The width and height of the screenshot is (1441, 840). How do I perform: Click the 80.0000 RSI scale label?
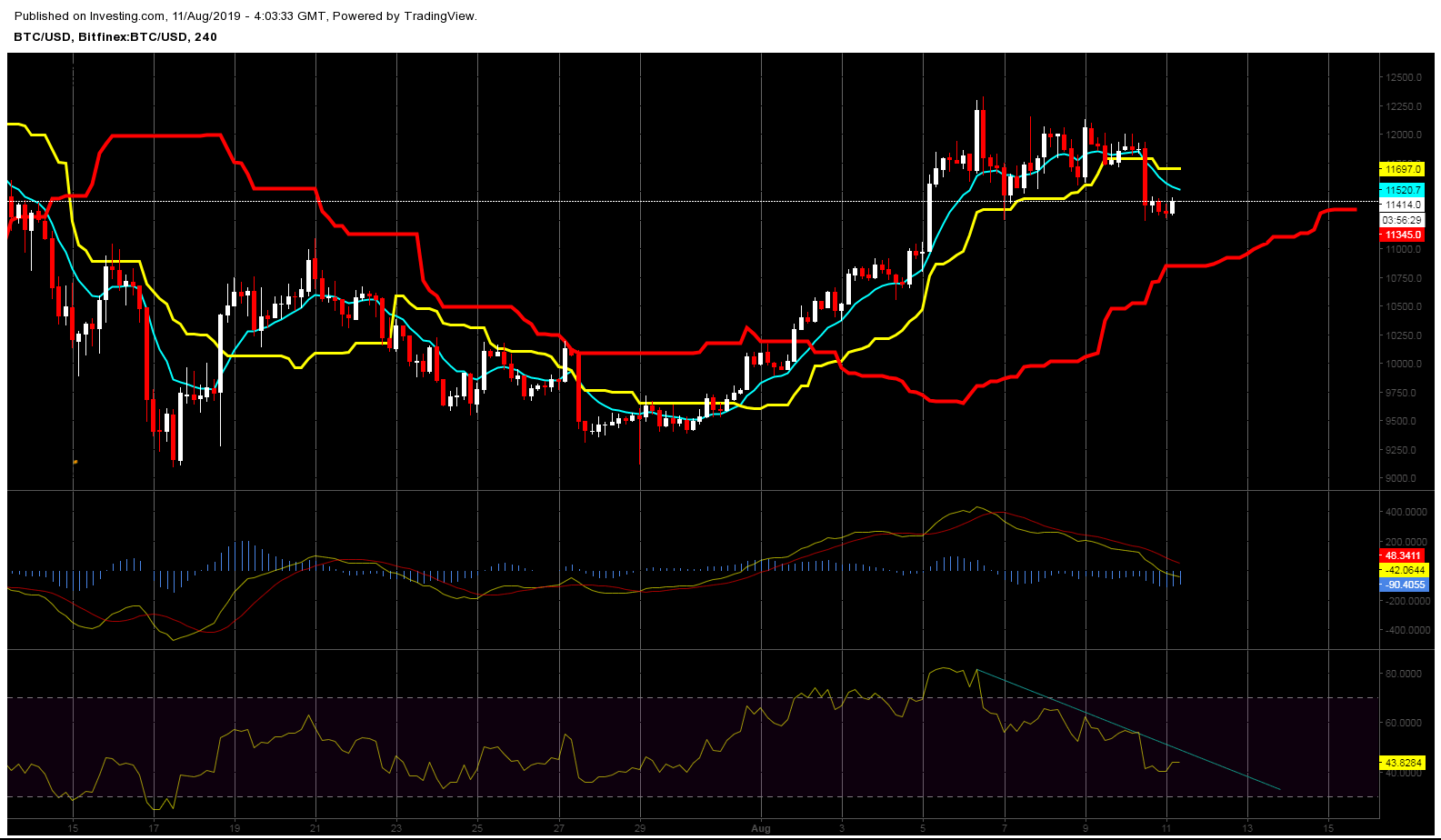(1404, 674)
